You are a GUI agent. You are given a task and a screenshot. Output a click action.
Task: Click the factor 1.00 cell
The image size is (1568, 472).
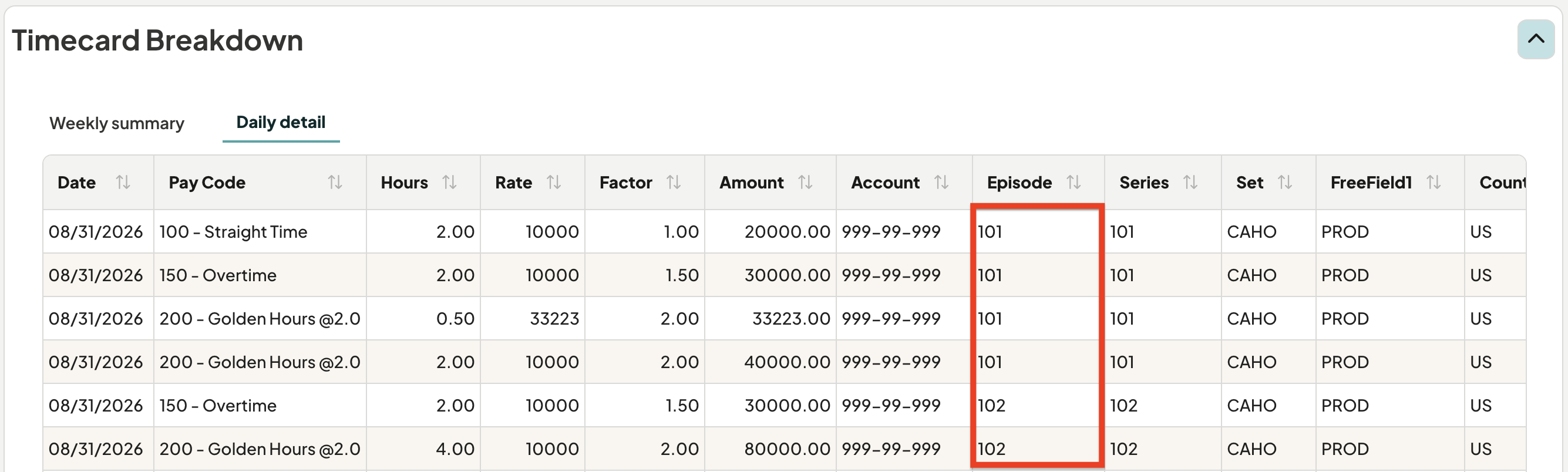(645, 232)
